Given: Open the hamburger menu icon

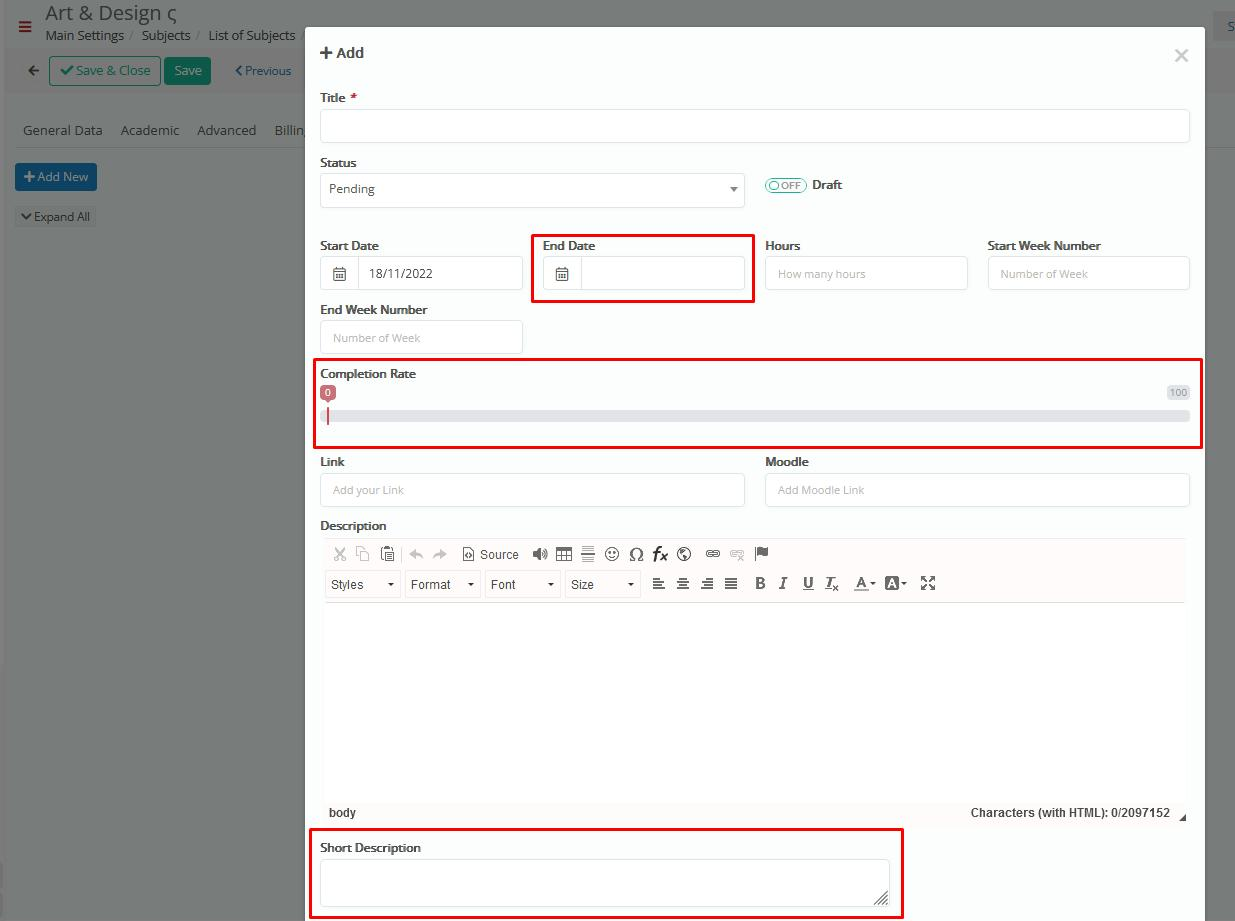Looking at the screenshot, I should [25, 27].
